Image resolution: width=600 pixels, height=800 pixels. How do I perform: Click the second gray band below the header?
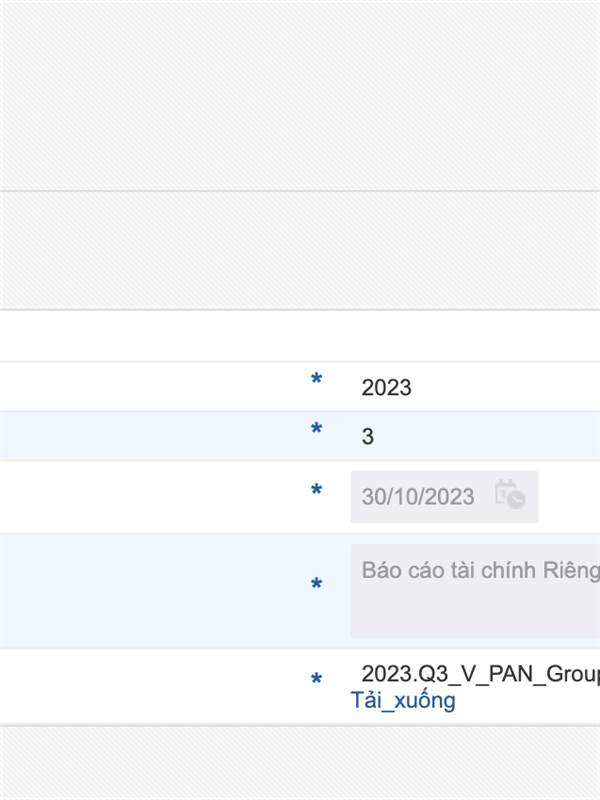[300, 251]
